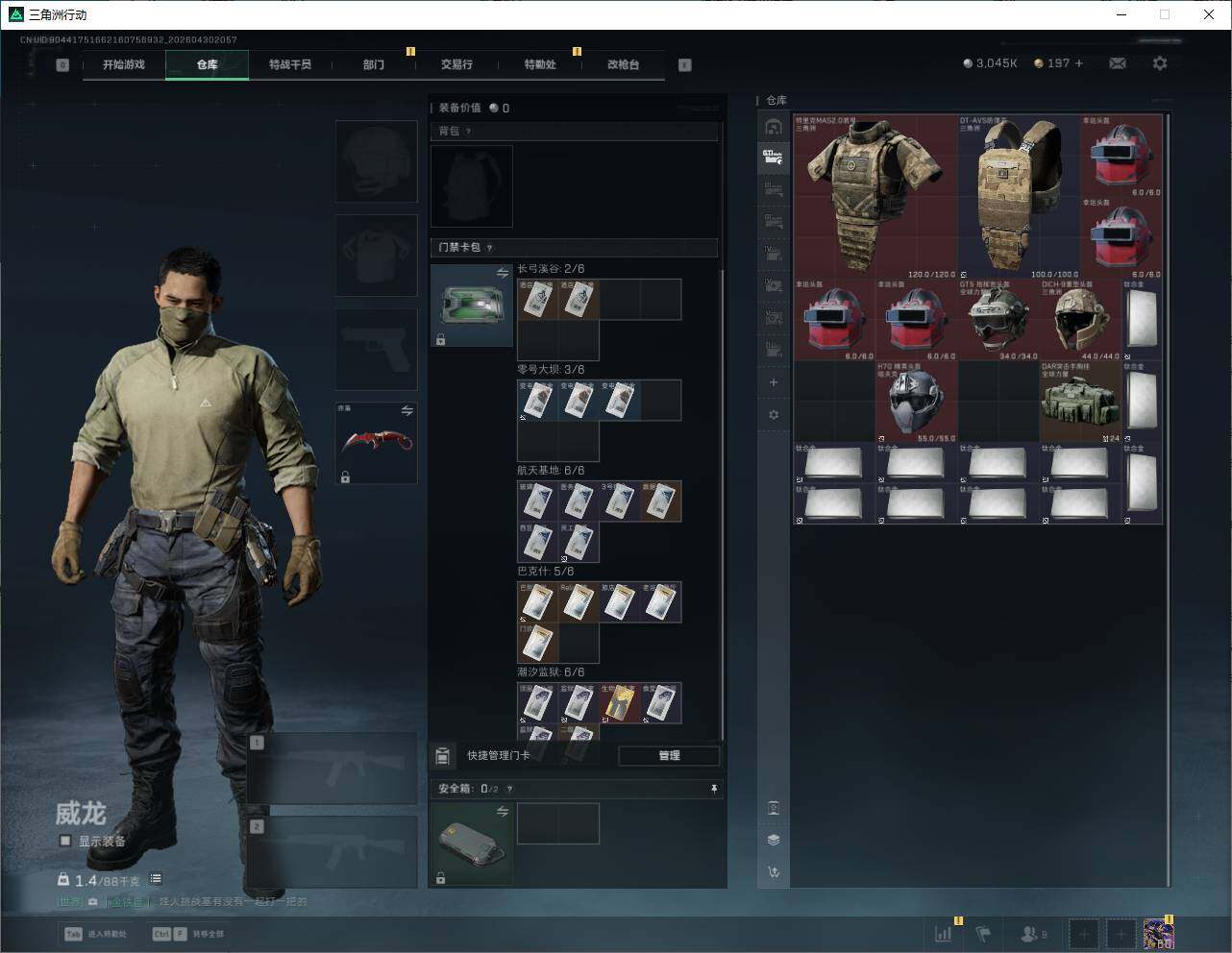Select the 特里克MAS2.0 body armor item
Viewport: 1232px width, 953px height.
(875, 197)
